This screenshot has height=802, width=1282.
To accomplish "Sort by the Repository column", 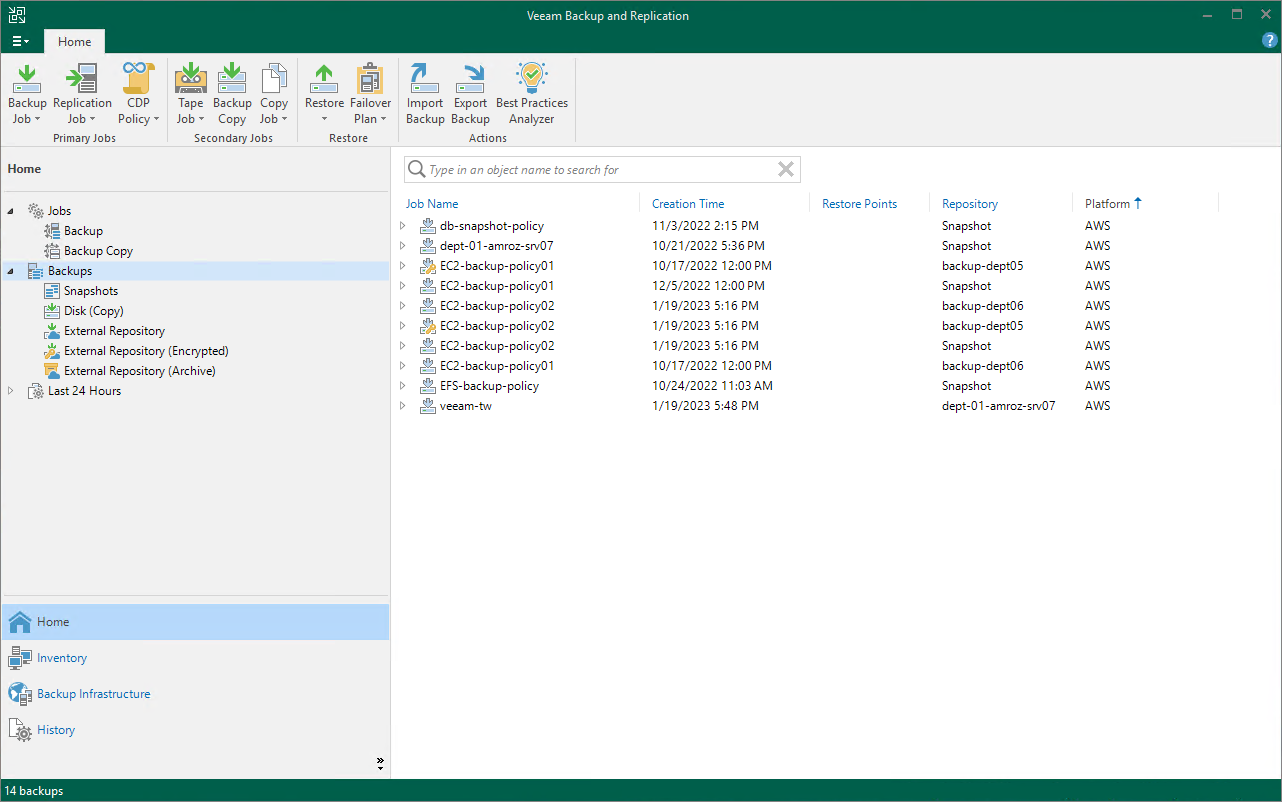I will click(x=970, y=204).
